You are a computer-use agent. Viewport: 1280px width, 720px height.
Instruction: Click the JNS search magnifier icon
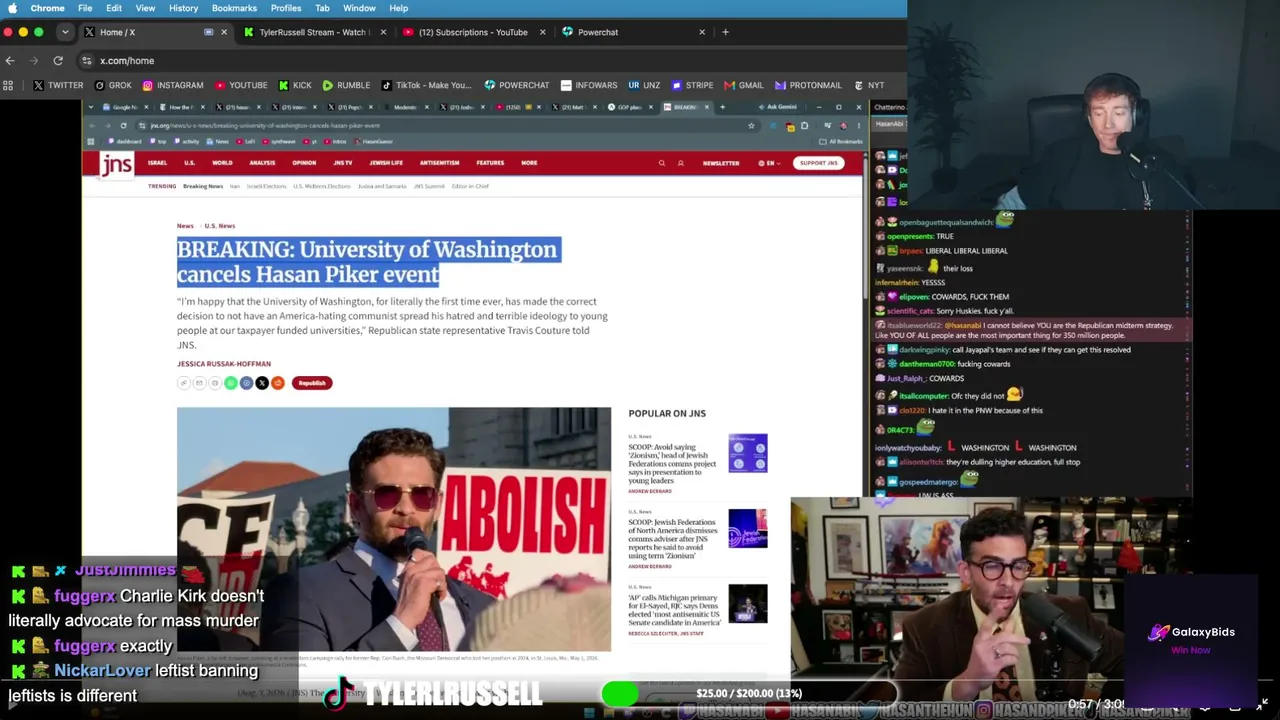click(x=661, y=163)
